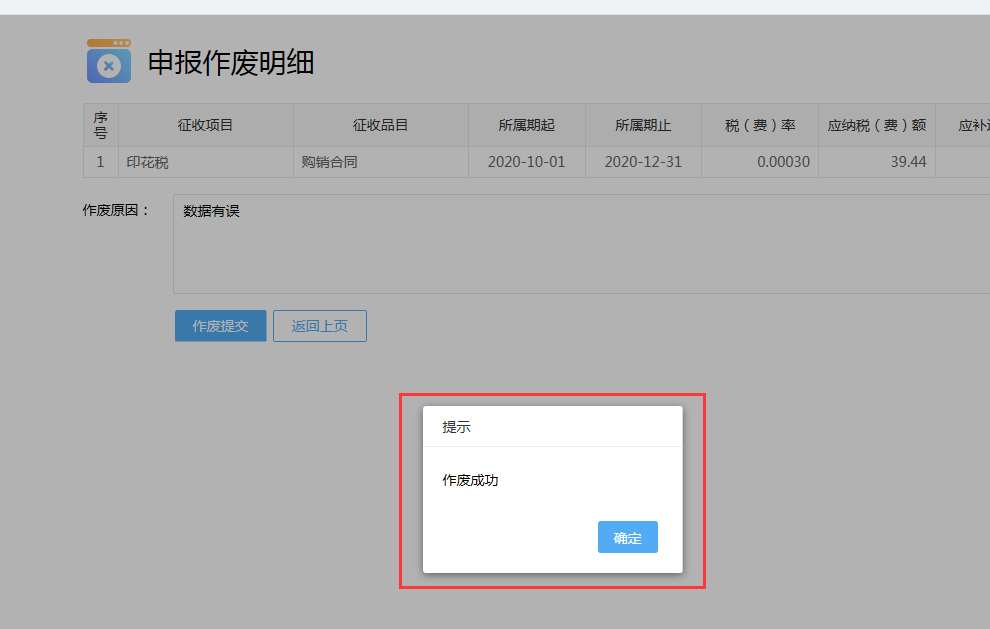Click inside the 作废原因 text area

[580, 244]
